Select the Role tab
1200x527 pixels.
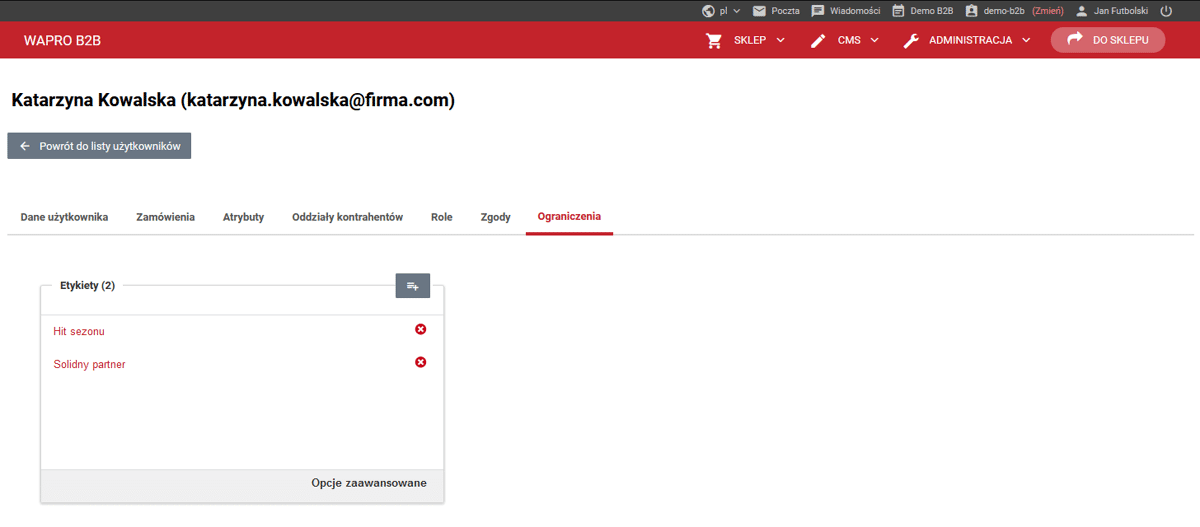441,217
